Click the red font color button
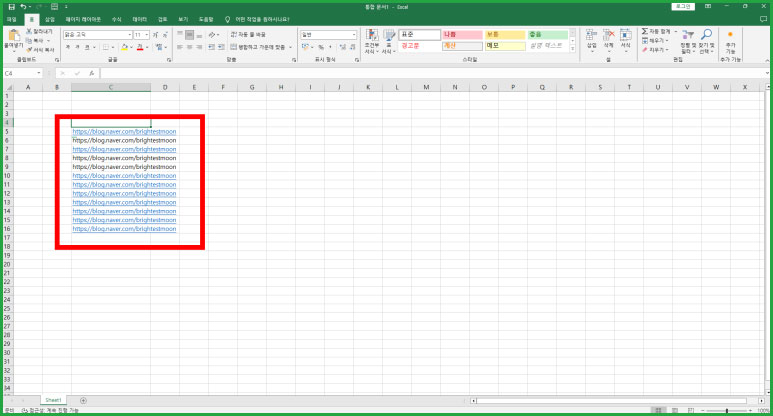The height and width of the screenshot is (416, 773). point(140,47)
